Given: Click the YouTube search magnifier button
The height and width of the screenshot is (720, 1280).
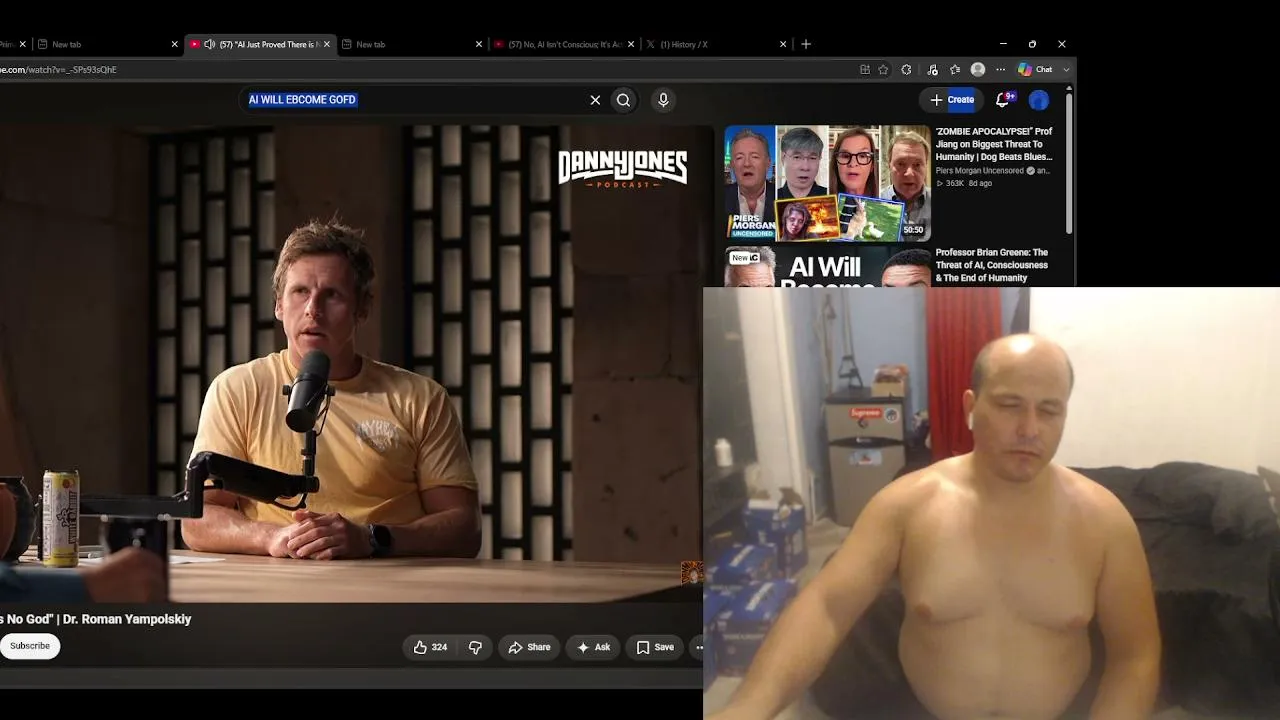Looking at the screenshot, I should coord(623,100).
